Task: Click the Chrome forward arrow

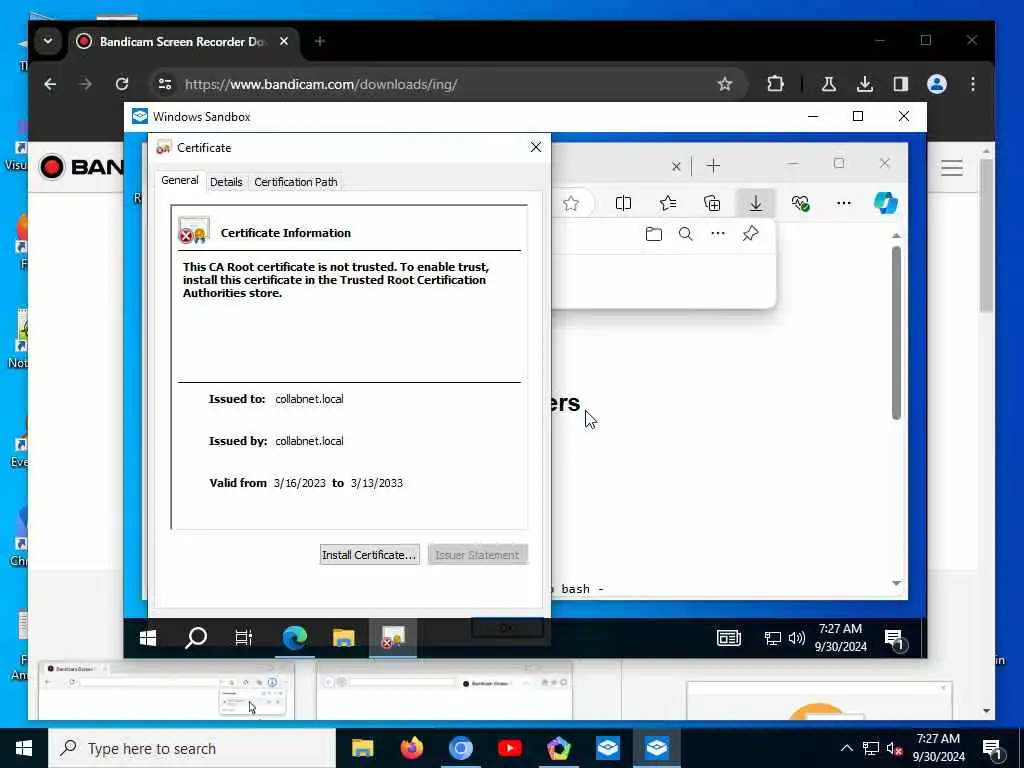Action: (x=86, y=84)
